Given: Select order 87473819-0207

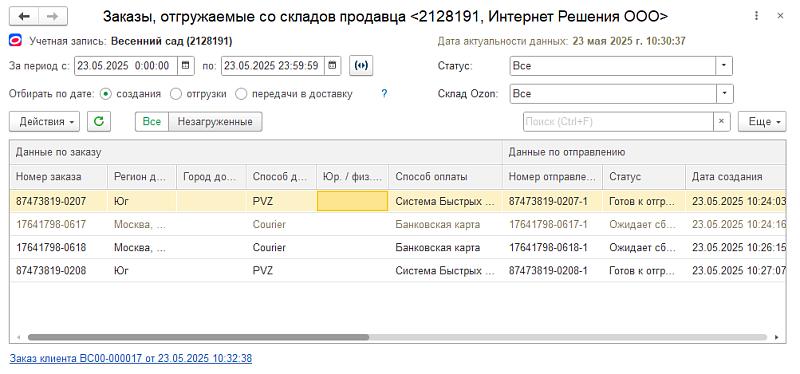Looking at the screenshot, I should pos(51,202).
